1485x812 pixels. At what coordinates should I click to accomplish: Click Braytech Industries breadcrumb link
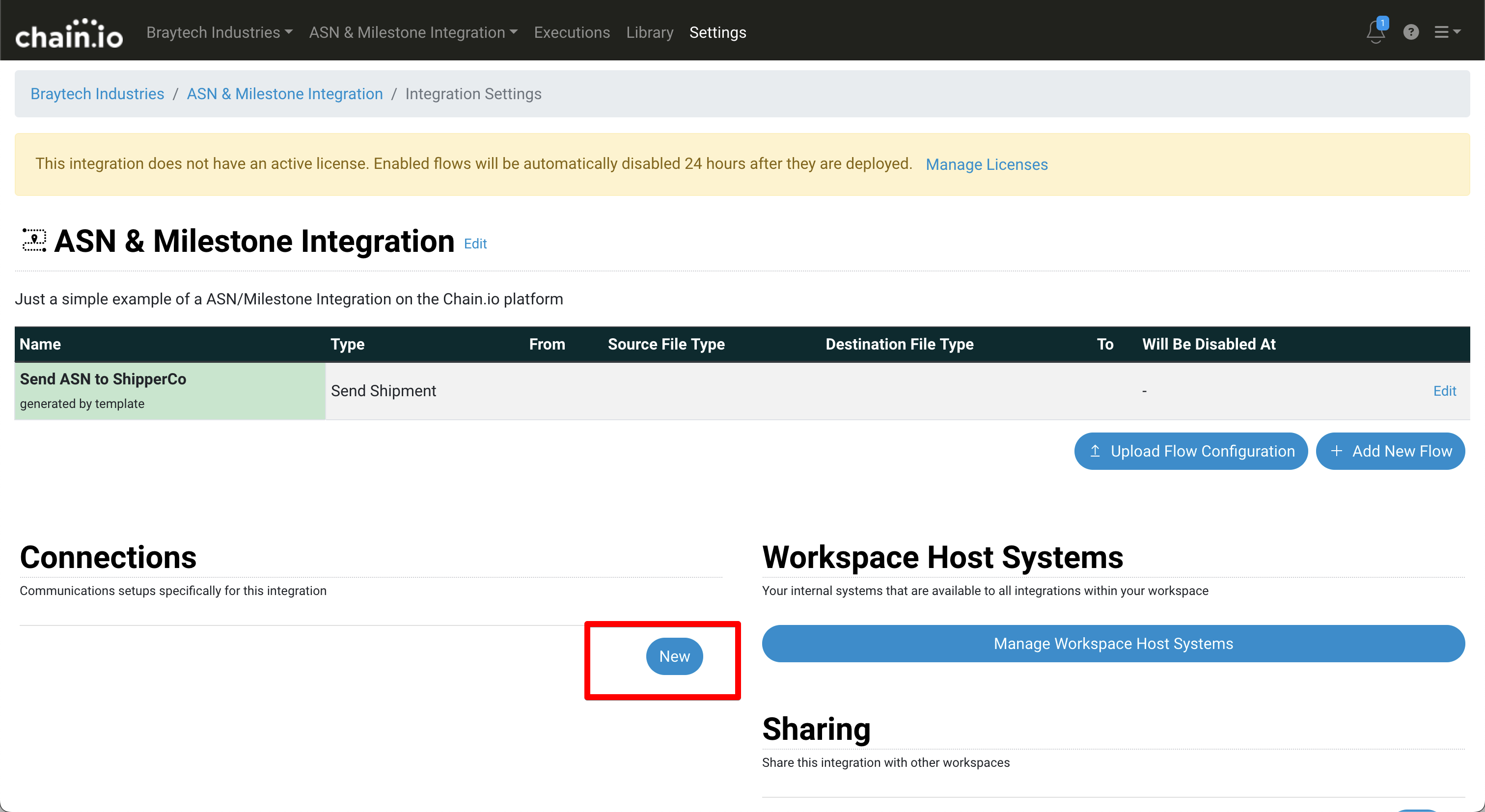97,94
